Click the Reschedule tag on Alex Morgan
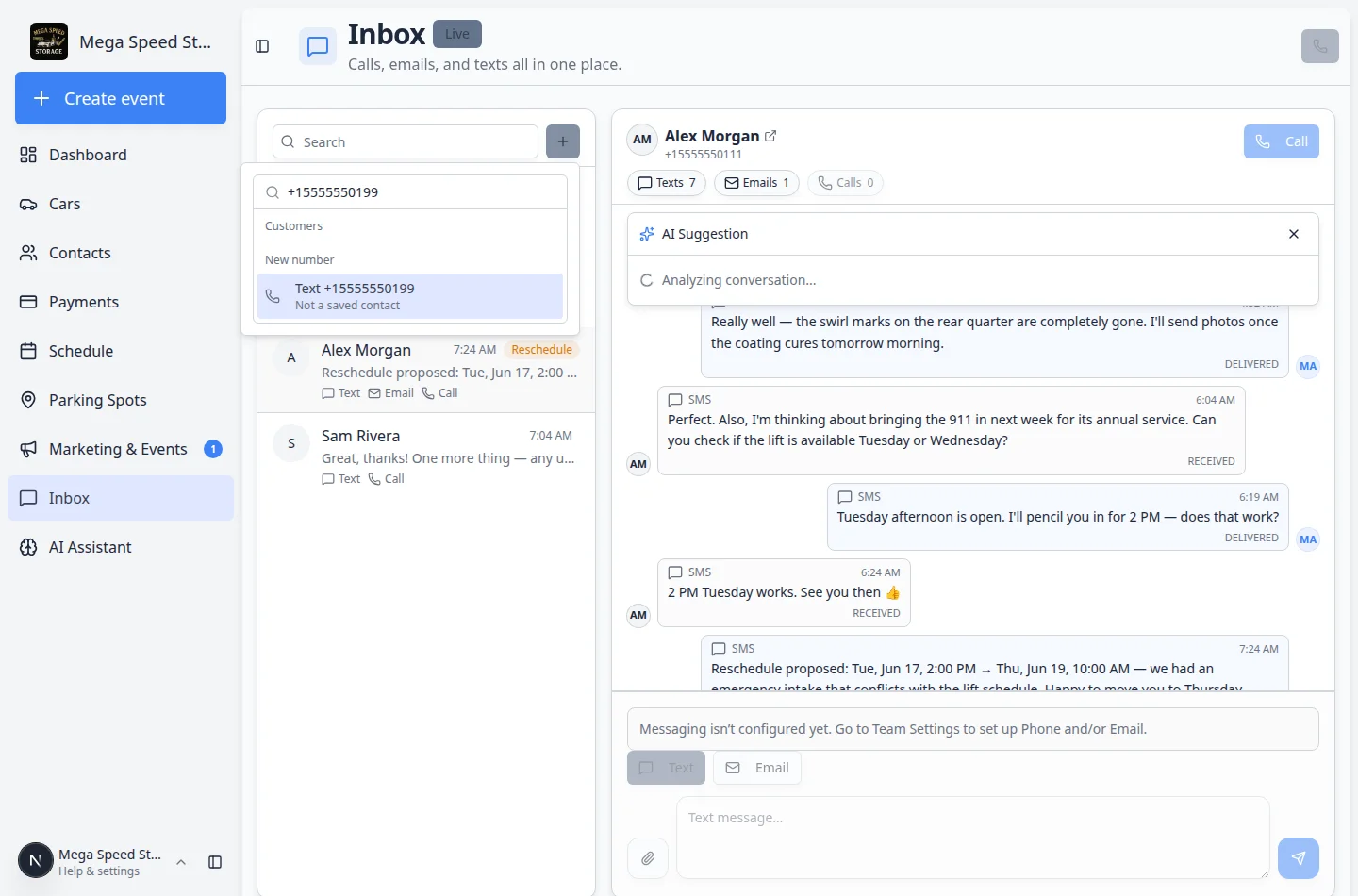Image resolution: width=1358 pixels, height=896 pixels. point(541,350)
